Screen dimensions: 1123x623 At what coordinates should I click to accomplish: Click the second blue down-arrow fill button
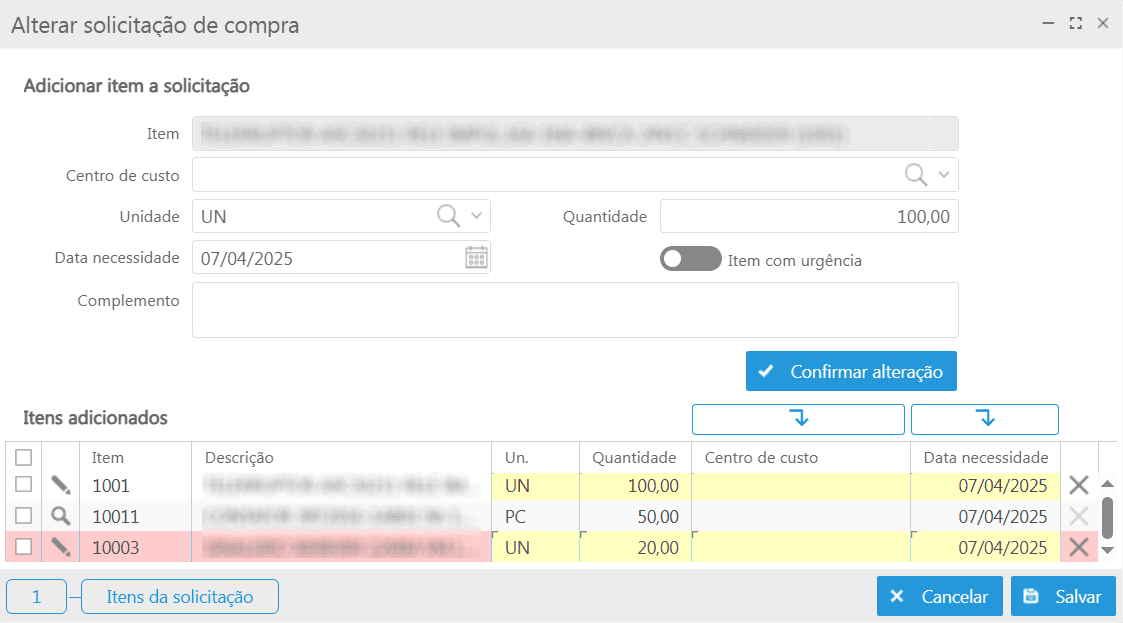(984, 419)
